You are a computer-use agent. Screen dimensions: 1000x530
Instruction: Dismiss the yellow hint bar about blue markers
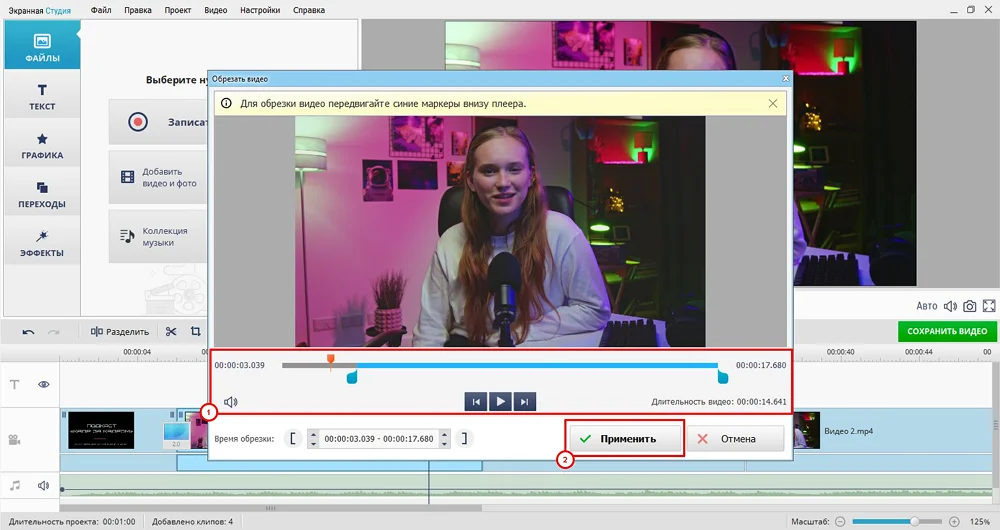coord(773,103)
